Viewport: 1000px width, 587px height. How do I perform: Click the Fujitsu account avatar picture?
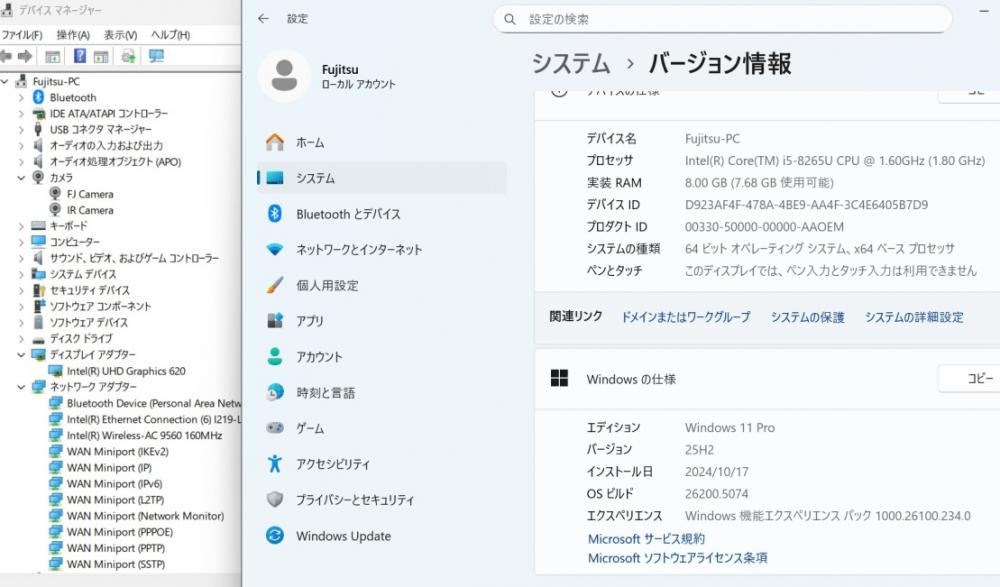click(284, 76)
